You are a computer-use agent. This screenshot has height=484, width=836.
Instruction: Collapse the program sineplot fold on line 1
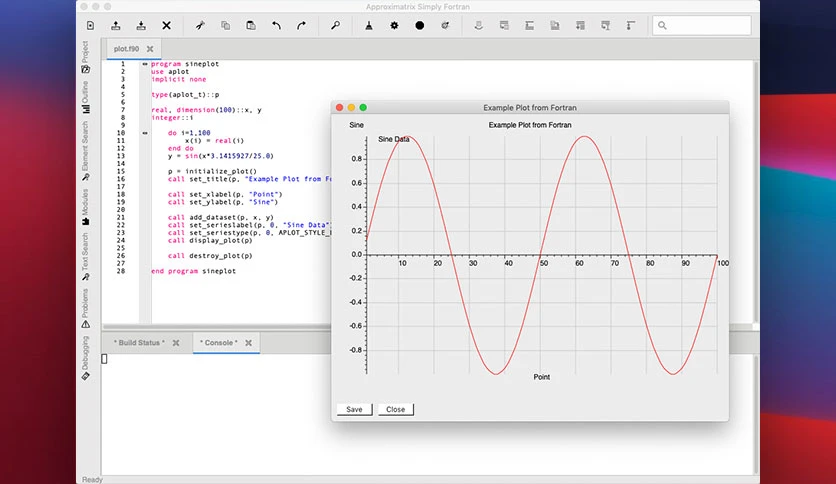145,64
